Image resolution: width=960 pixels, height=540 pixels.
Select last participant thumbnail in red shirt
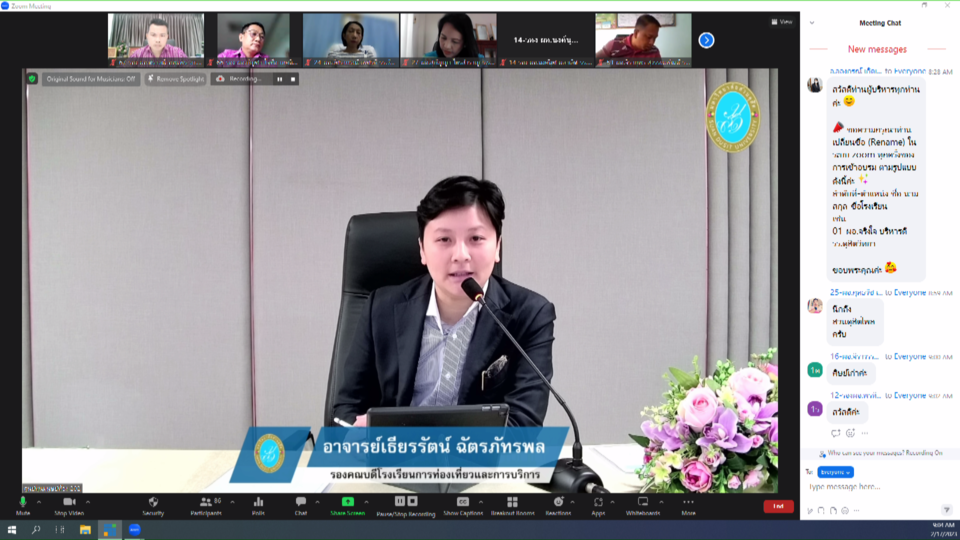click(x=643, y=40)
